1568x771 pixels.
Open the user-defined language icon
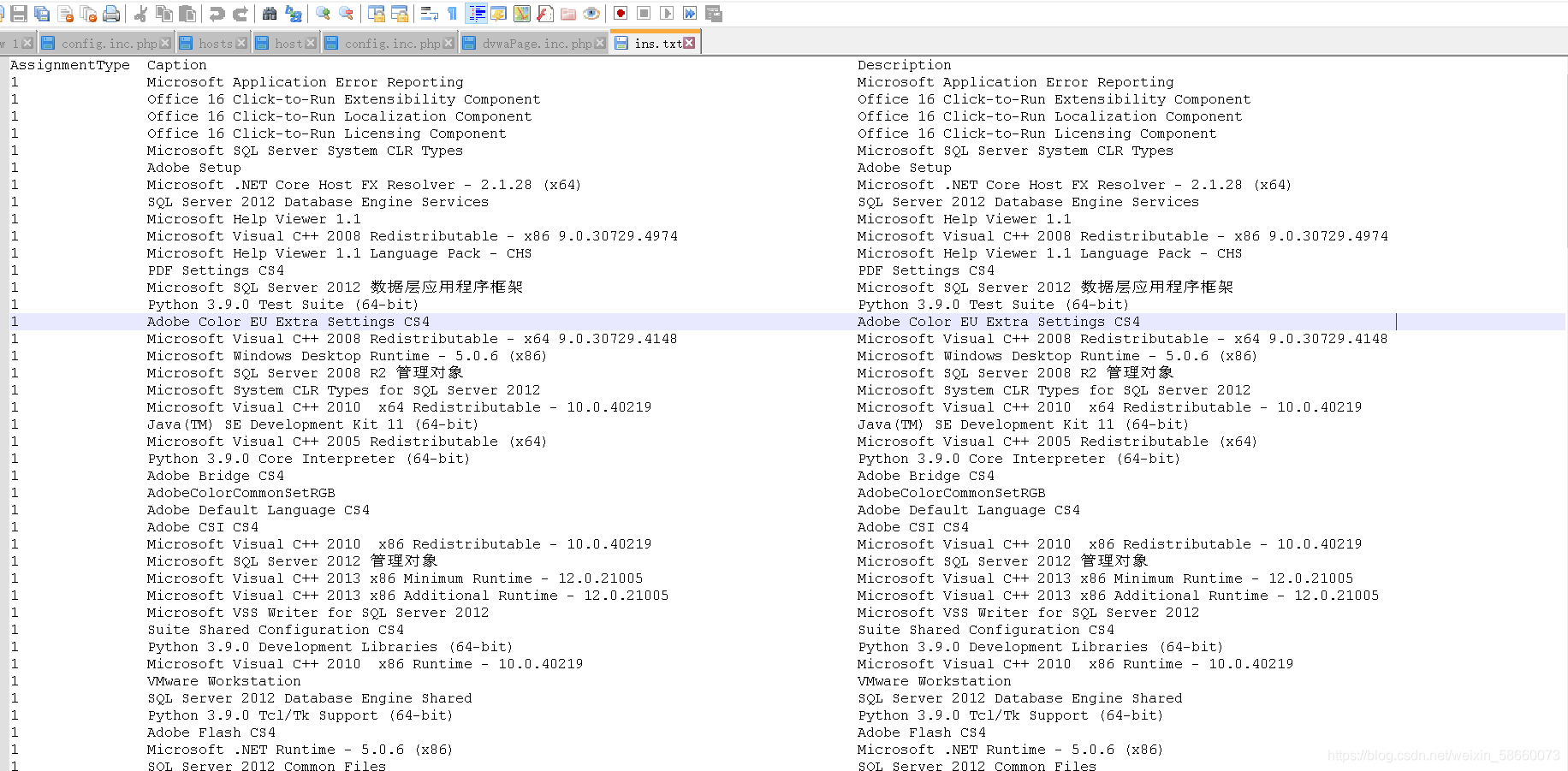point(498,14)
